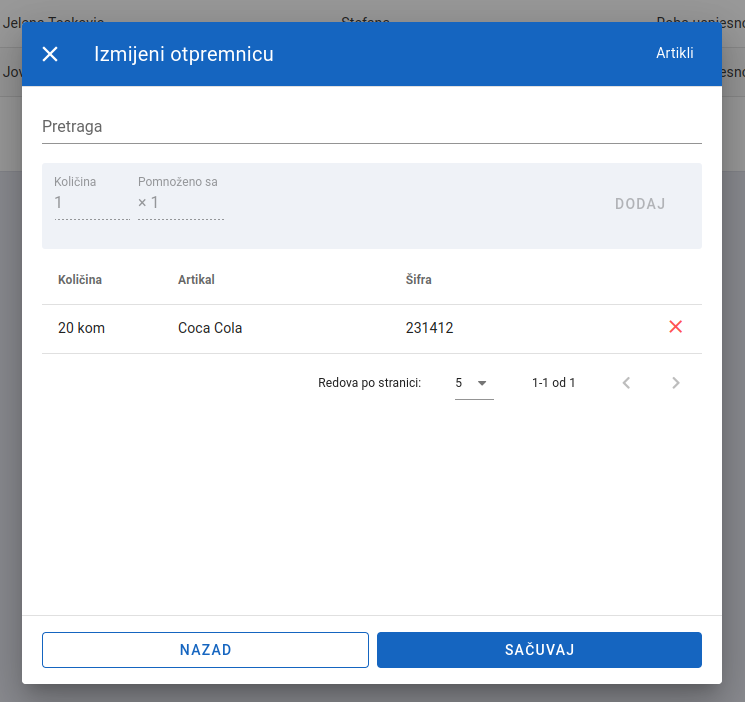Click the Redova po stranici label
Image resolution: width=745 pixels, height=702 pixels.
click(x=370, y=383)
